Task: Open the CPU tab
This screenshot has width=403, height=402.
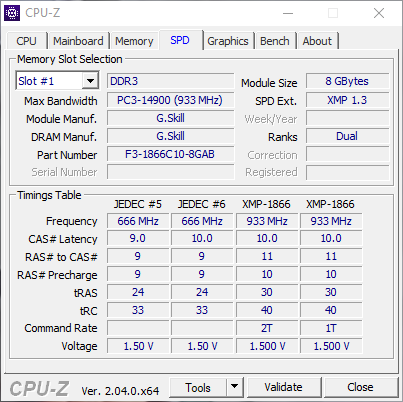Action: (26, 41)
